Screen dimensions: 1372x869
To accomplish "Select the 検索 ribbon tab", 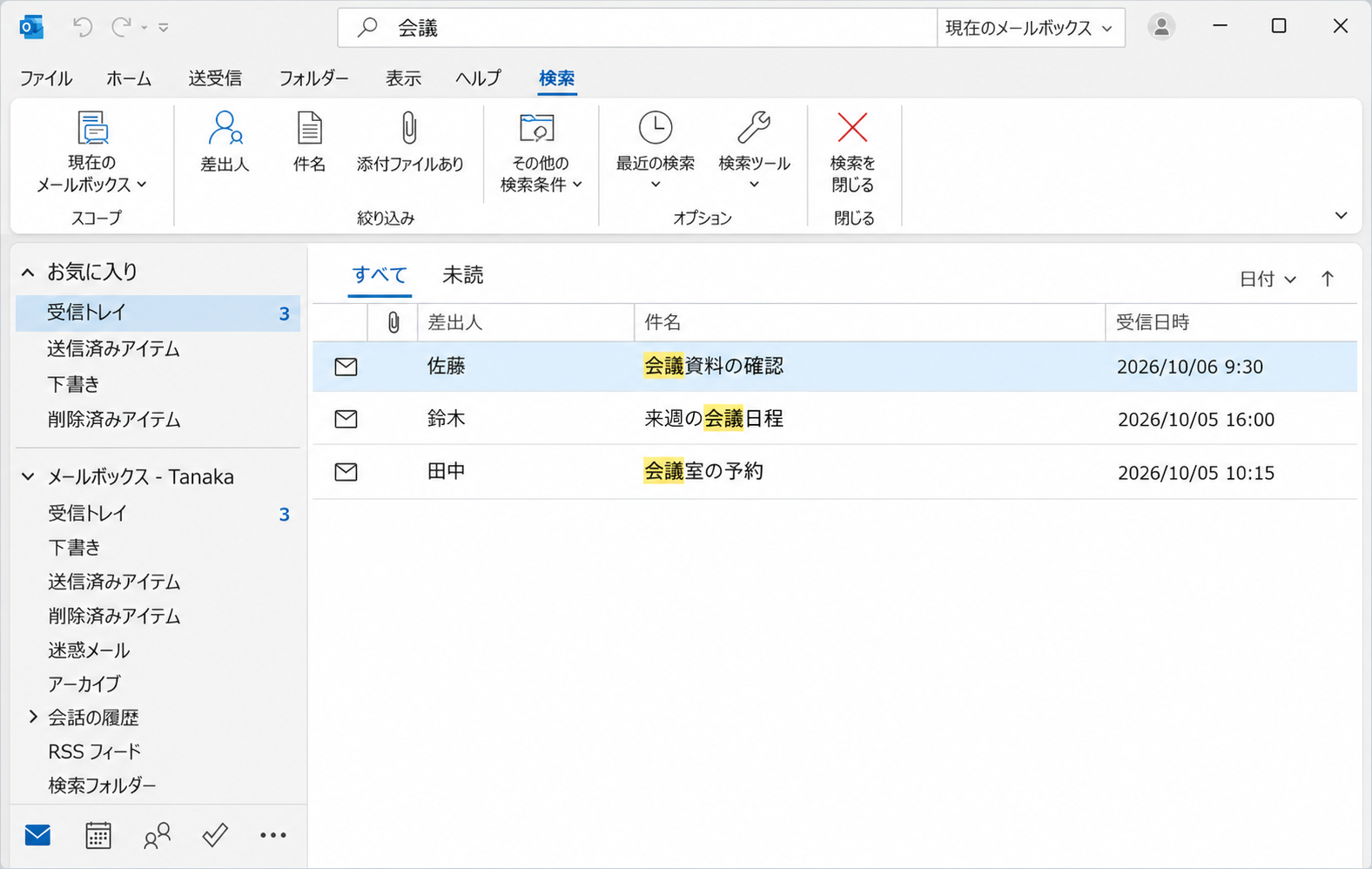I will click(556, 78).
